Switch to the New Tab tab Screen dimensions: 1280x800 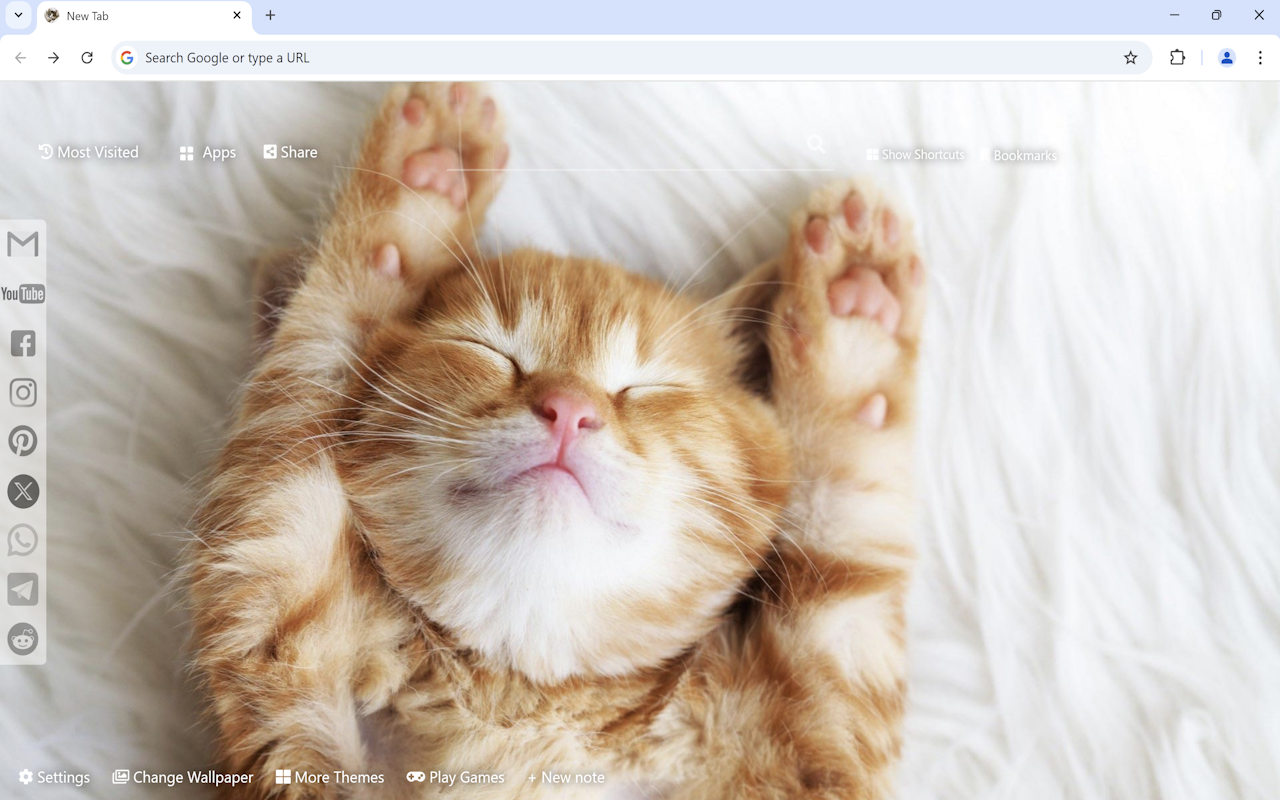130,16
